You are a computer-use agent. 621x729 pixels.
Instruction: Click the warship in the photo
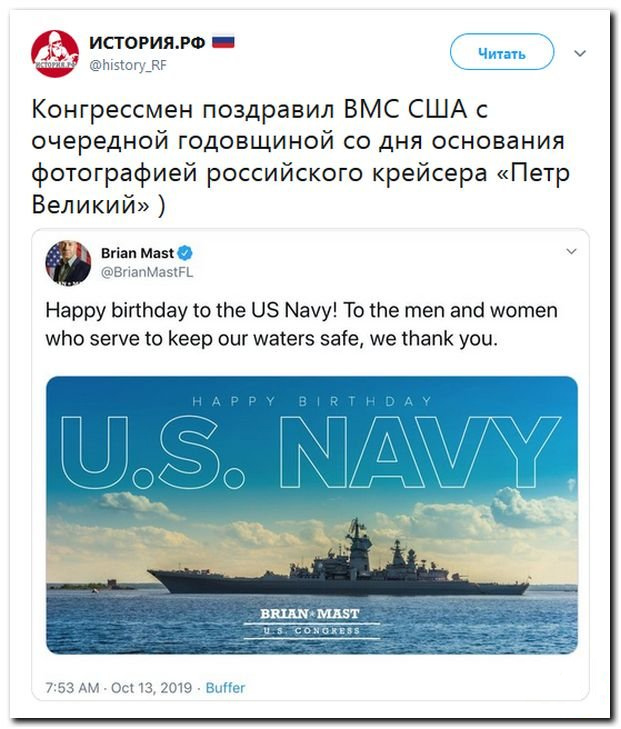[338, 563]
